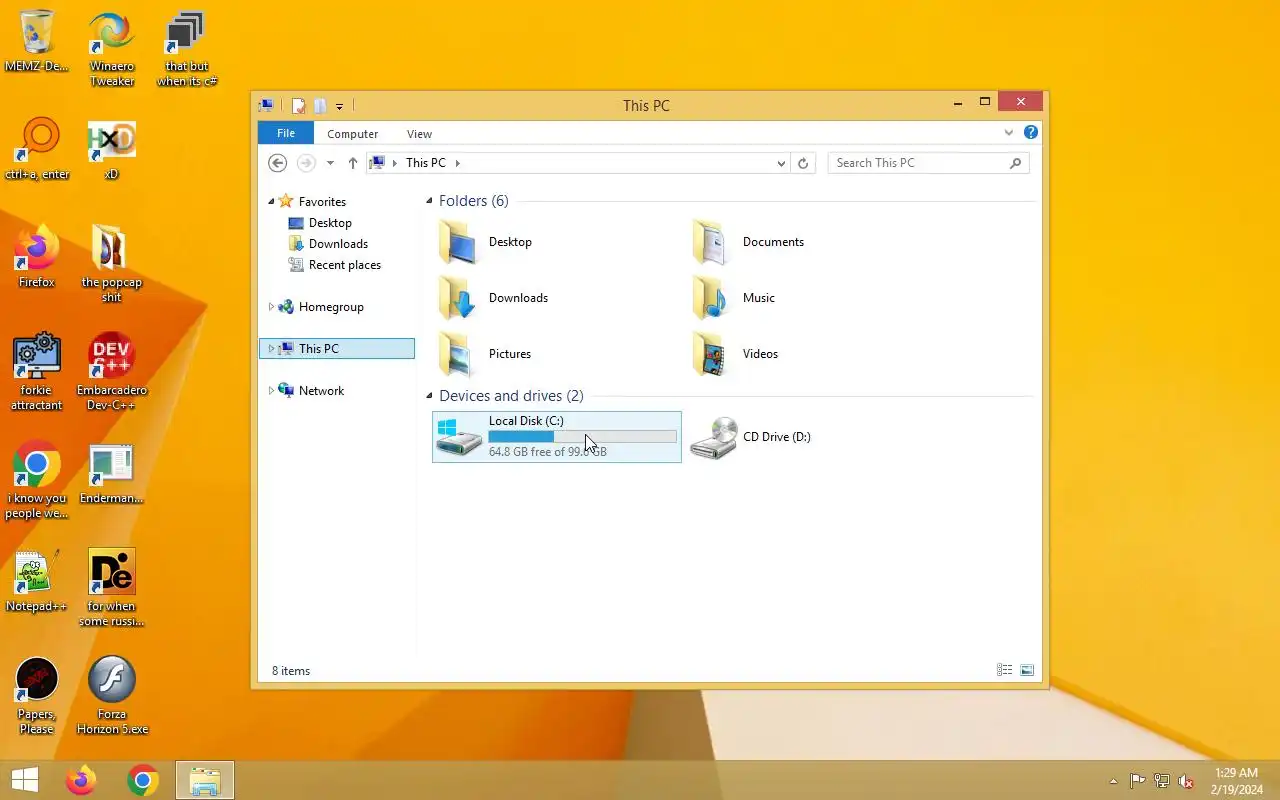
Task: Click the Action Center flag tray icon
Action: pos(1138,781)
